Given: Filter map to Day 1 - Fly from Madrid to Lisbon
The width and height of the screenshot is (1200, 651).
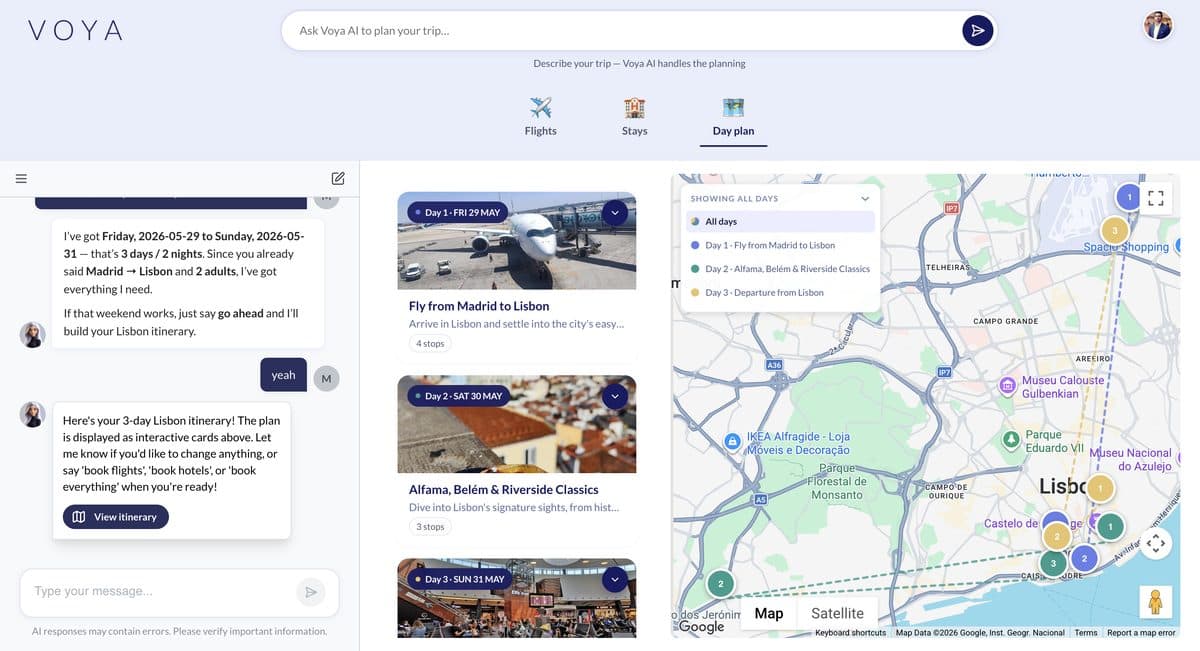Looking at the screenshot, I should pos(780,245).
